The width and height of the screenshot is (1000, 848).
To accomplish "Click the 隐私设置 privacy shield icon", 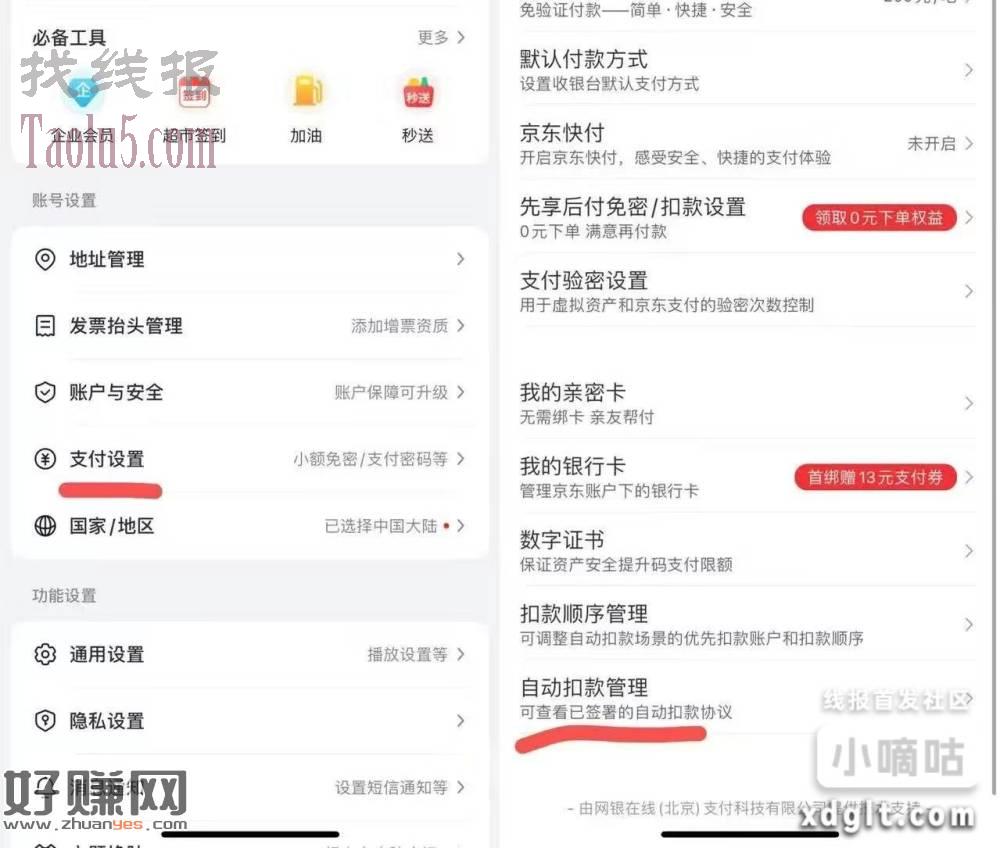I will click(45, 720).
